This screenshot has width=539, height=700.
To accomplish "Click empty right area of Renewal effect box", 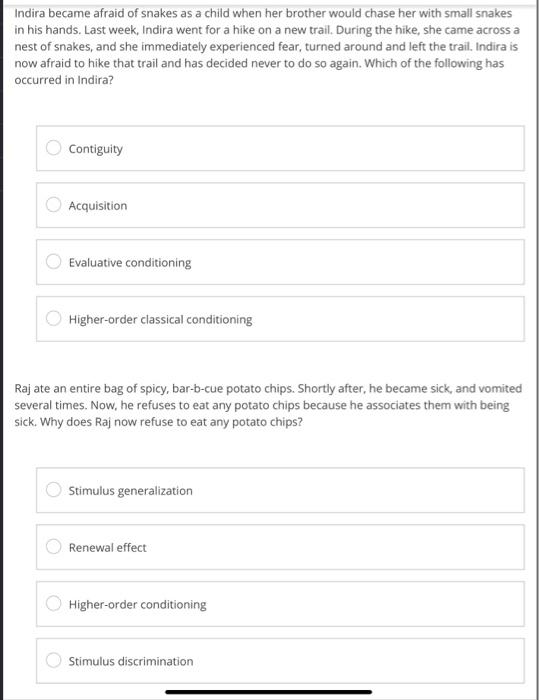I will (357, 547).
